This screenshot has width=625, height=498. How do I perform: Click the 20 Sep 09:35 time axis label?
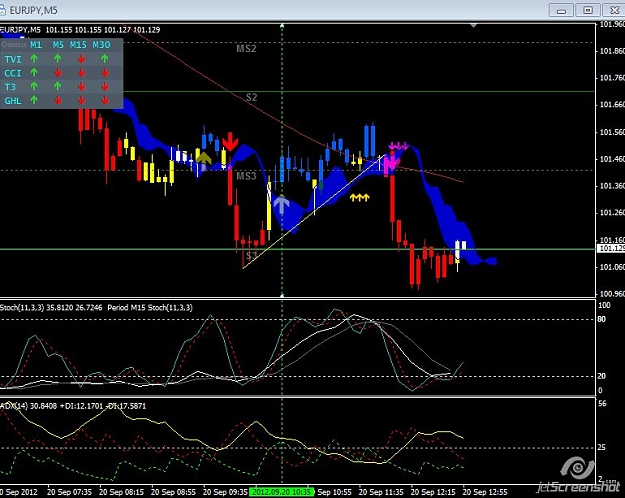[225, 492]
